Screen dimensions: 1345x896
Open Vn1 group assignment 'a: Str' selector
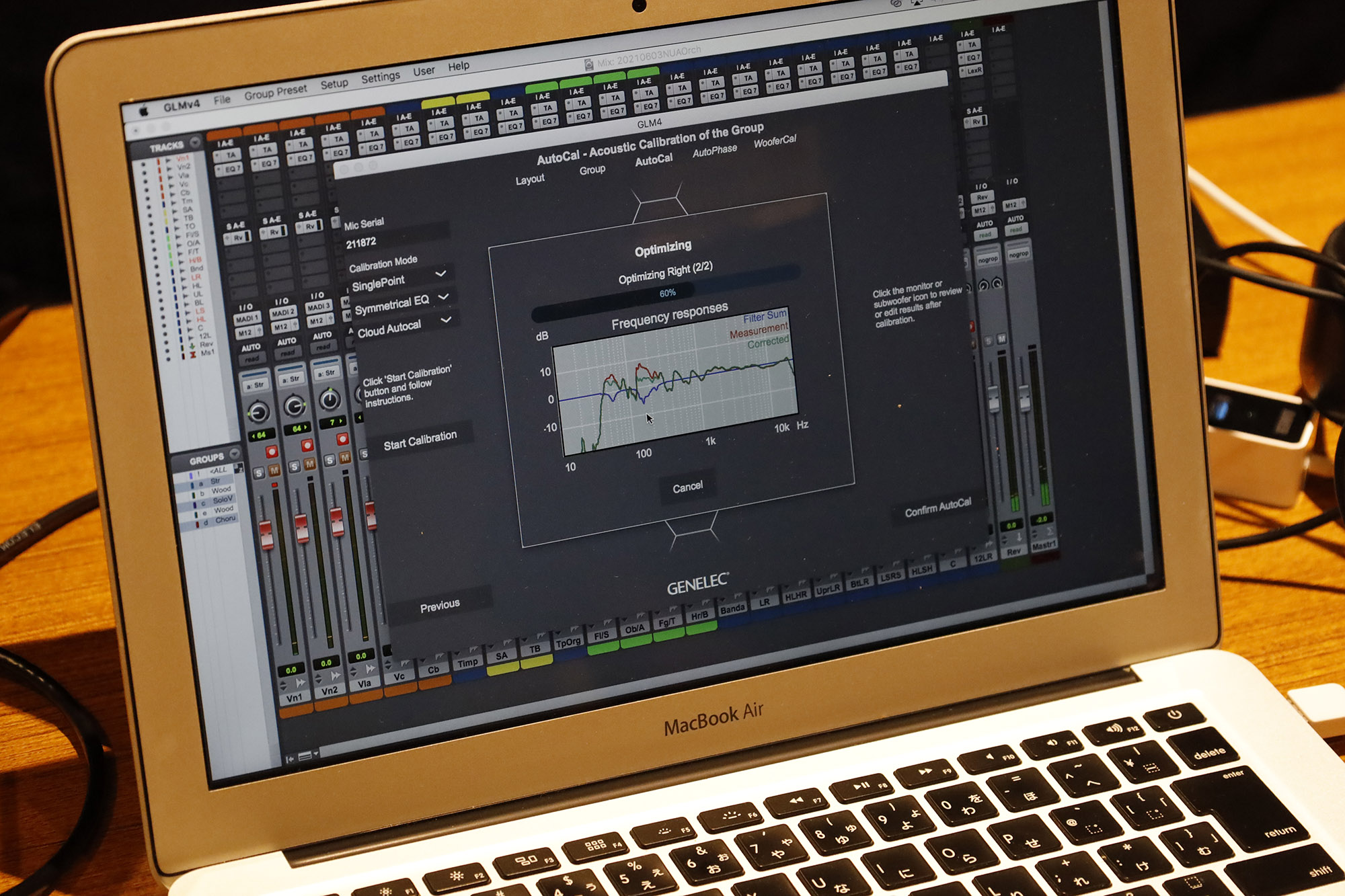pyautogui.click(x=256, y=386)
